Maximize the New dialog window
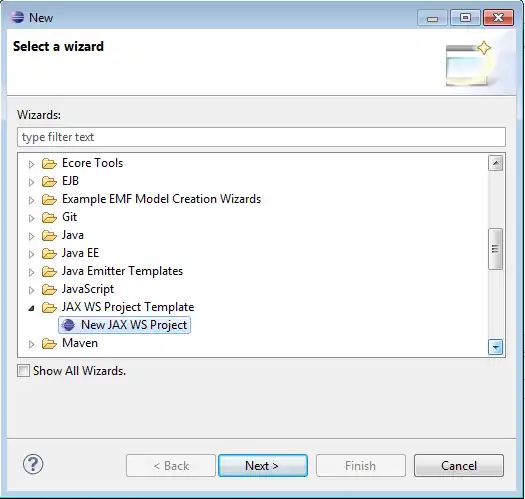This screenshot has width=525, height=499. coord(465,17)
